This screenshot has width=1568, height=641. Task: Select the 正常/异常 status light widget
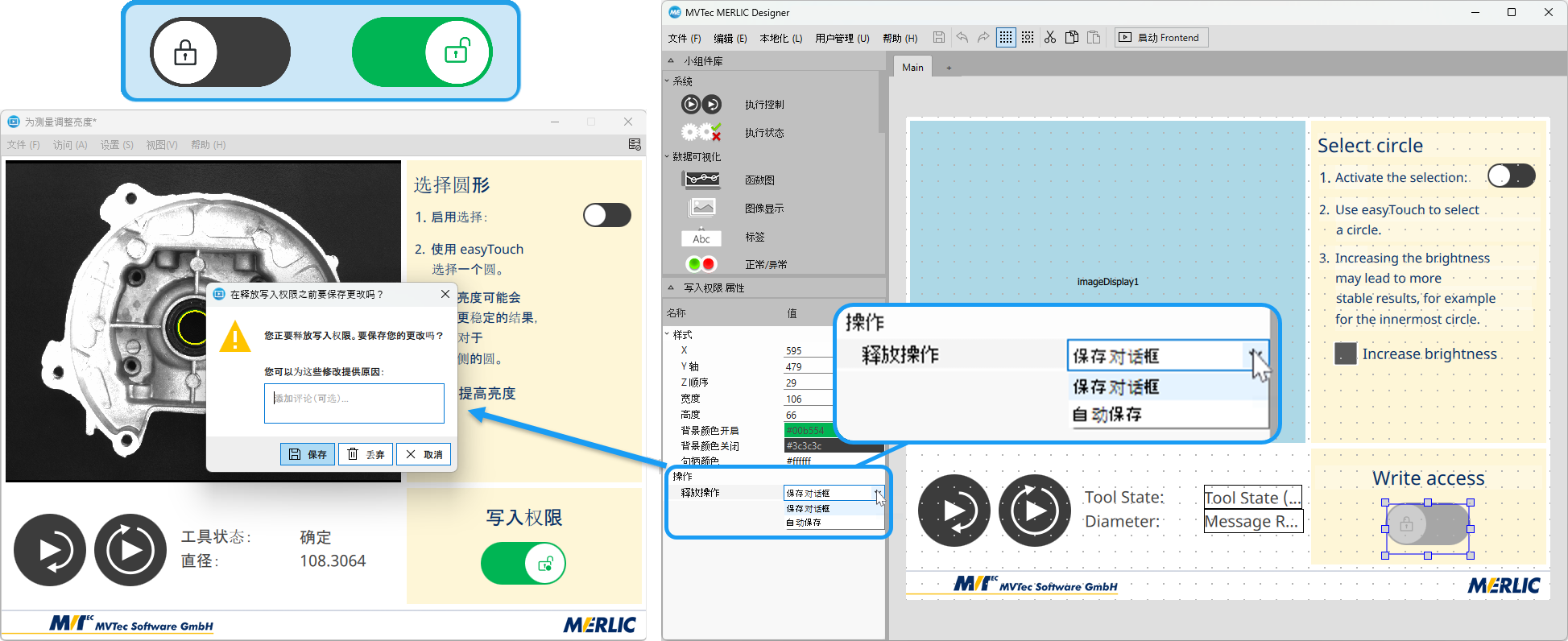click(701, 264)
